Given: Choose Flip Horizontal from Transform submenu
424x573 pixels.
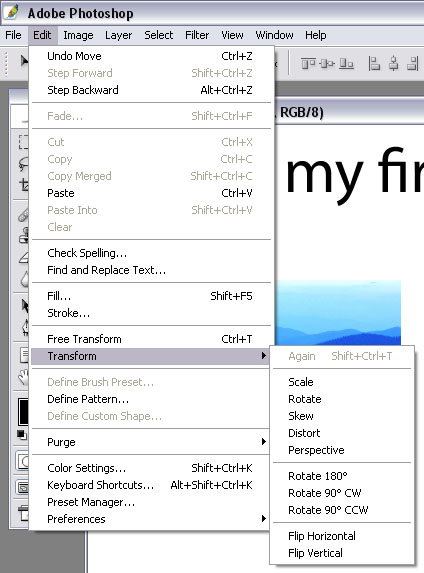Looking at the screenshot, I should pyautogui.click(x=322, y=536).
